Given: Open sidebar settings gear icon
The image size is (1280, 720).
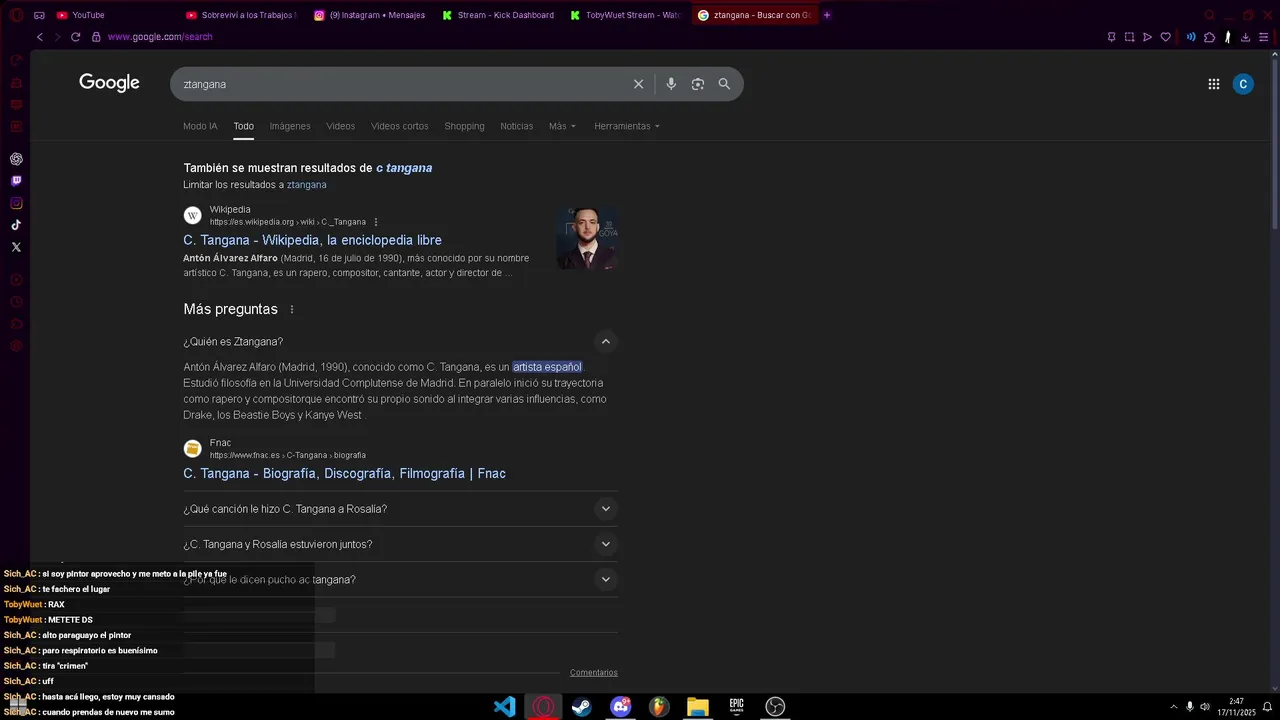Looking at the screenshot, I should pyautogui.click(x=16, y=345).
